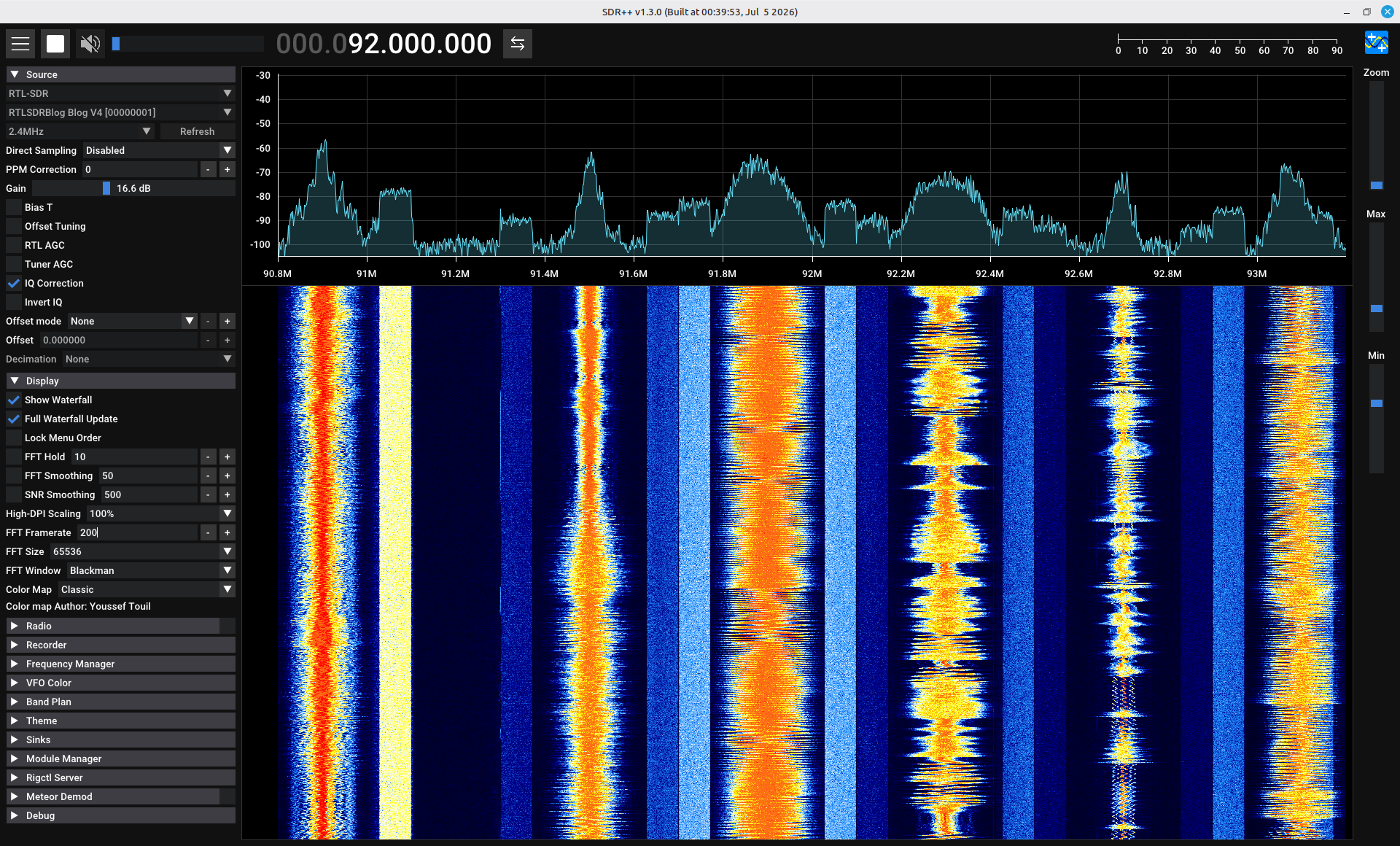Open the Color Map Classic dropdown
Viewport: 1400px width, 846px height.
(x=147, y=589)
